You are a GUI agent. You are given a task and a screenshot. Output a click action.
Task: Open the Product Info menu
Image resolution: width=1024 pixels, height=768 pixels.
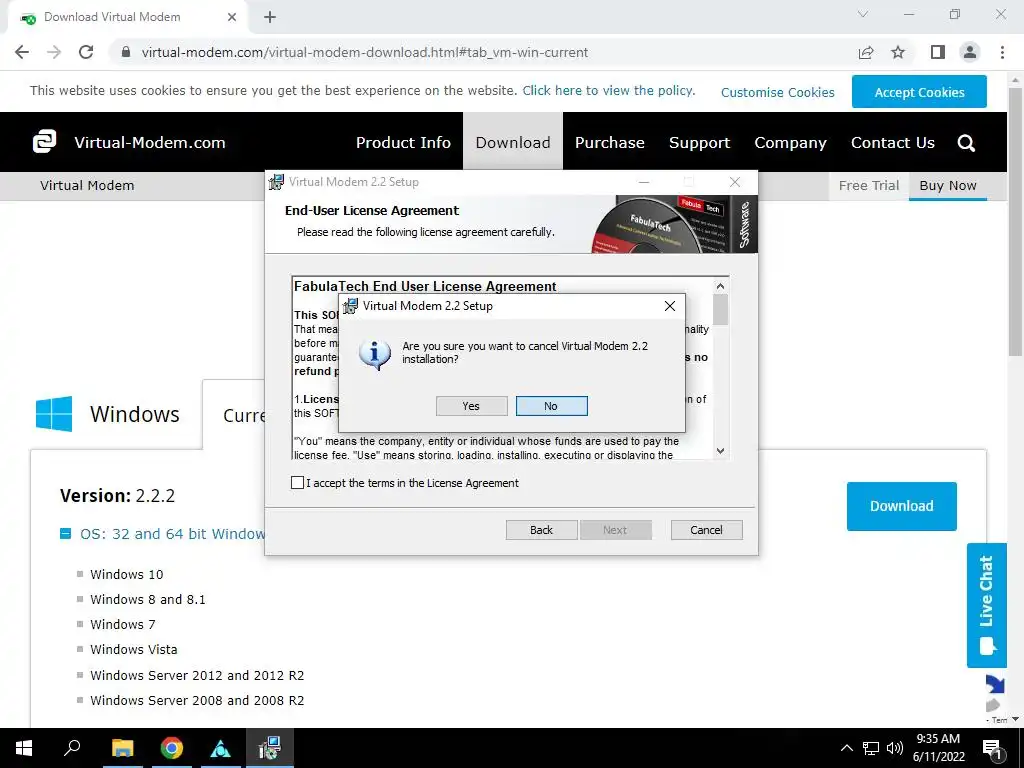(x=403, y=142)
